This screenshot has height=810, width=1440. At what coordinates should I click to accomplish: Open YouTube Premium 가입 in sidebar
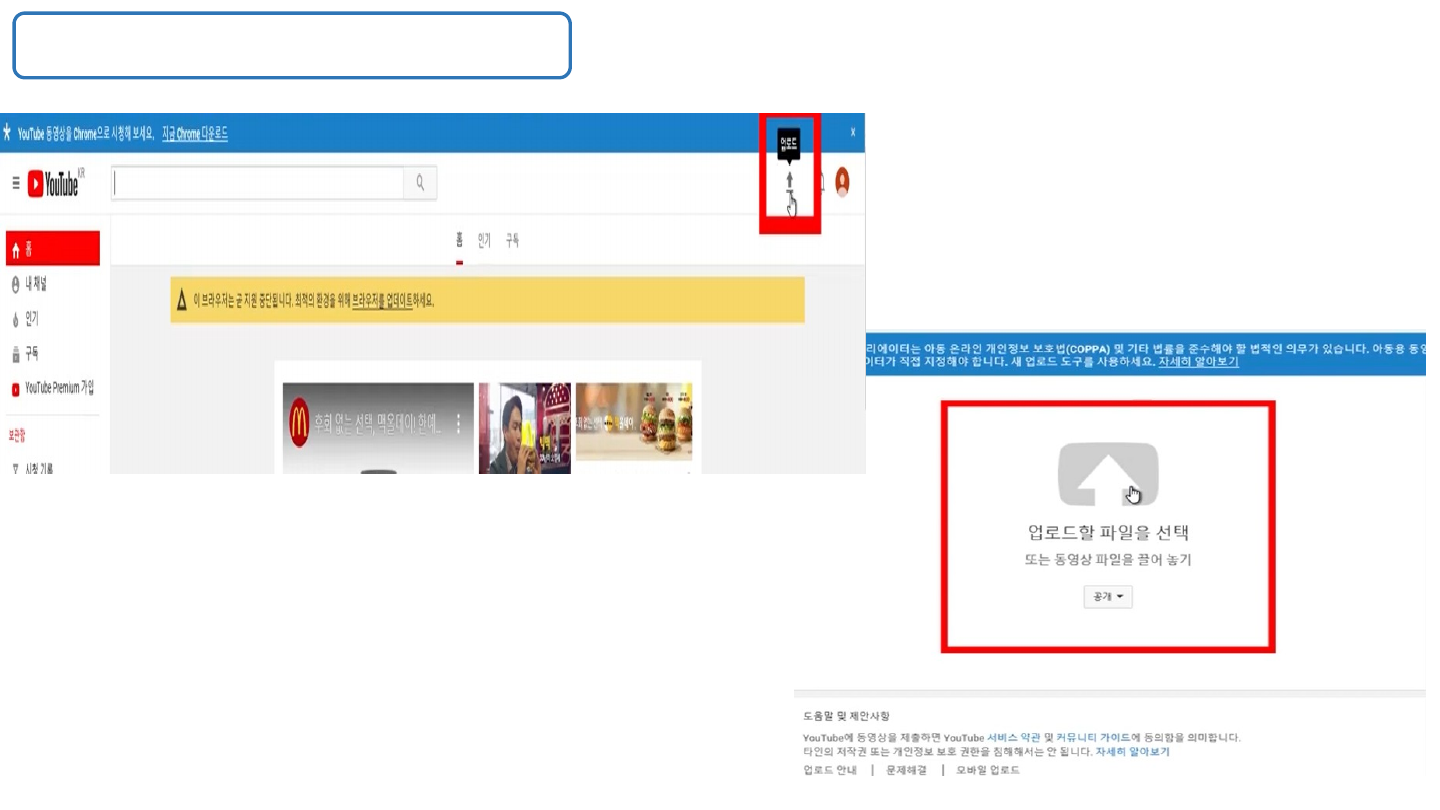point(58,388)
